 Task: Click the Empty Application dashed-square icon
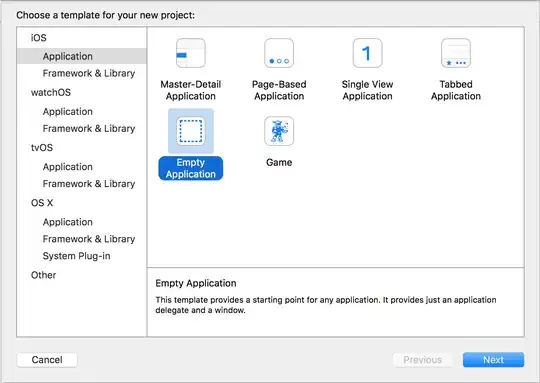pyautogui.click(x=191, y=131)
